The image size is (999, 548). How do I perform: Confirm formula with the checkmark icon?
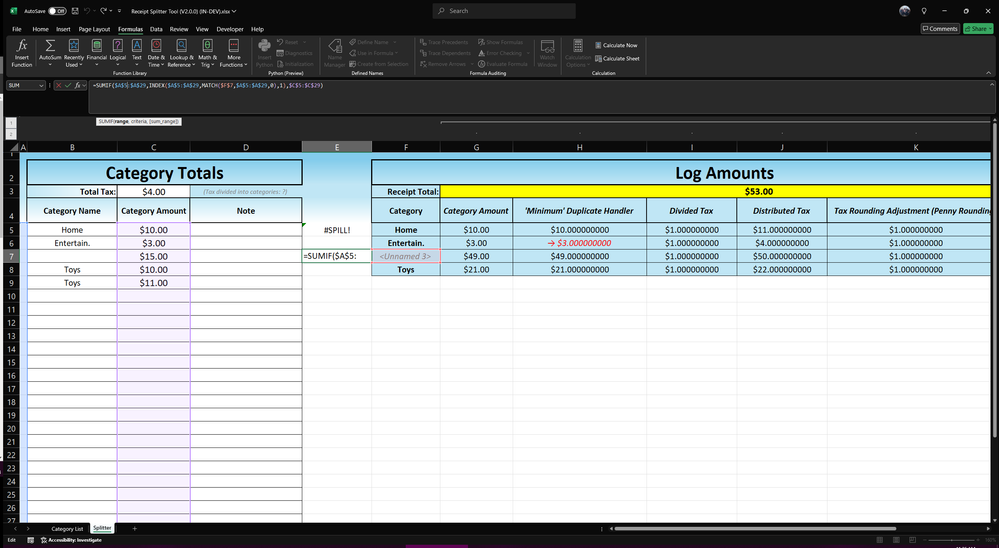(x=68, y=85)
